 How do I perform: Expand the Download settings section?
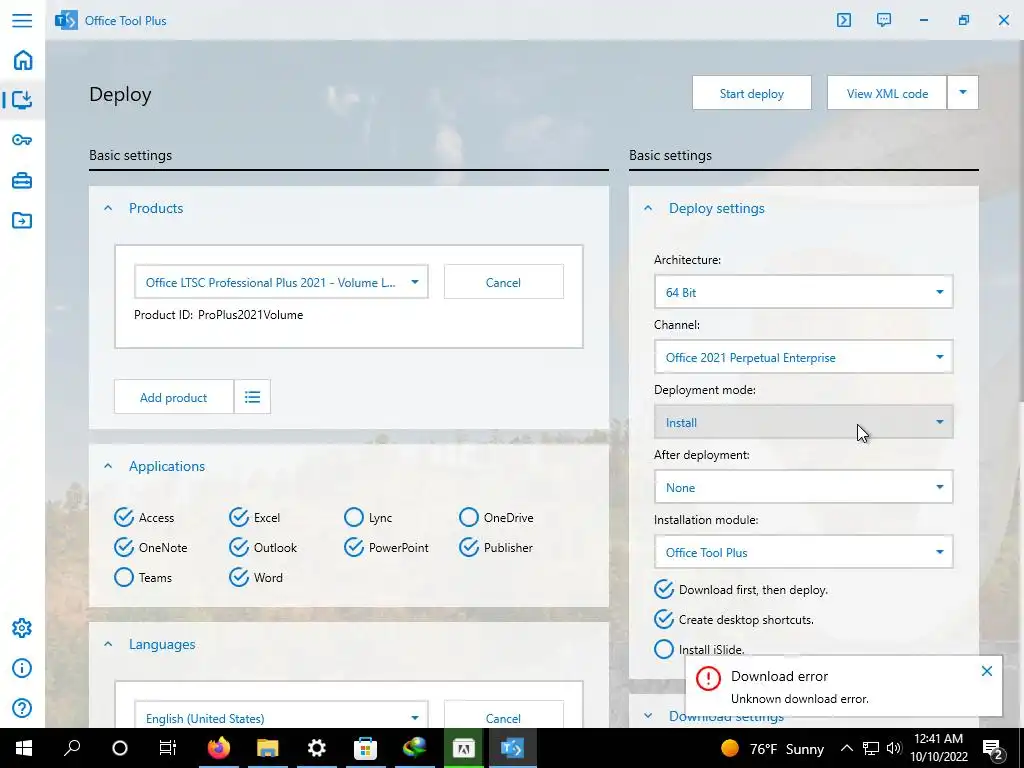[x=648, y=716]
